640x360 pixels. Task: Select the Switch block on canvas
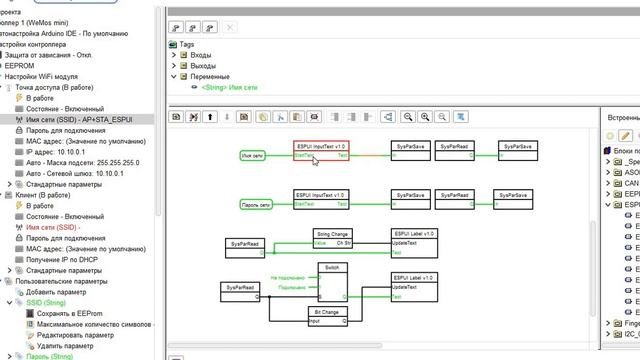(x=333, y=282)
